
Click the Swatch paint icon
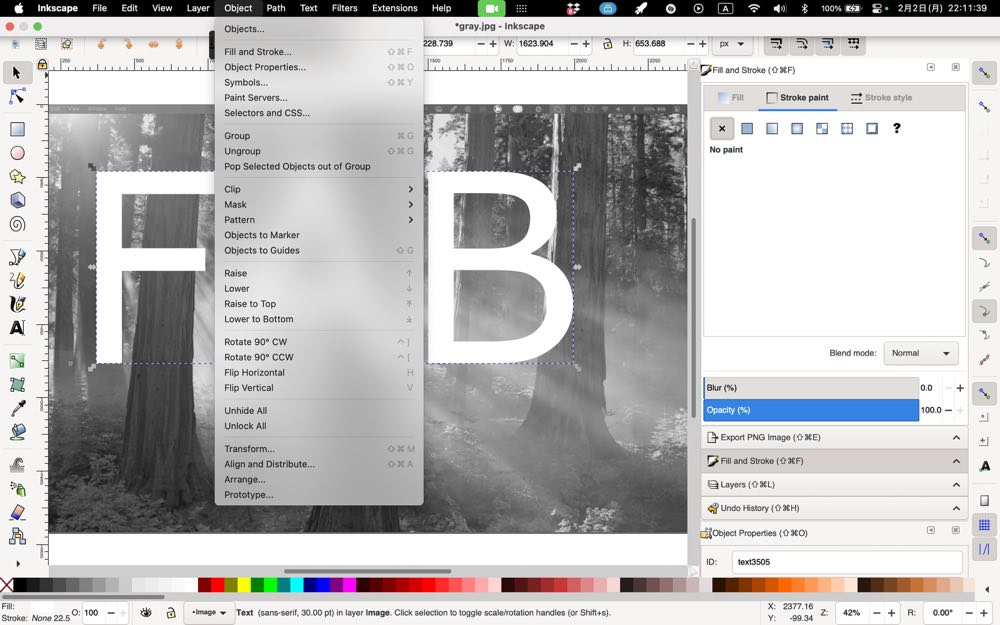click(x=872, y=129)
